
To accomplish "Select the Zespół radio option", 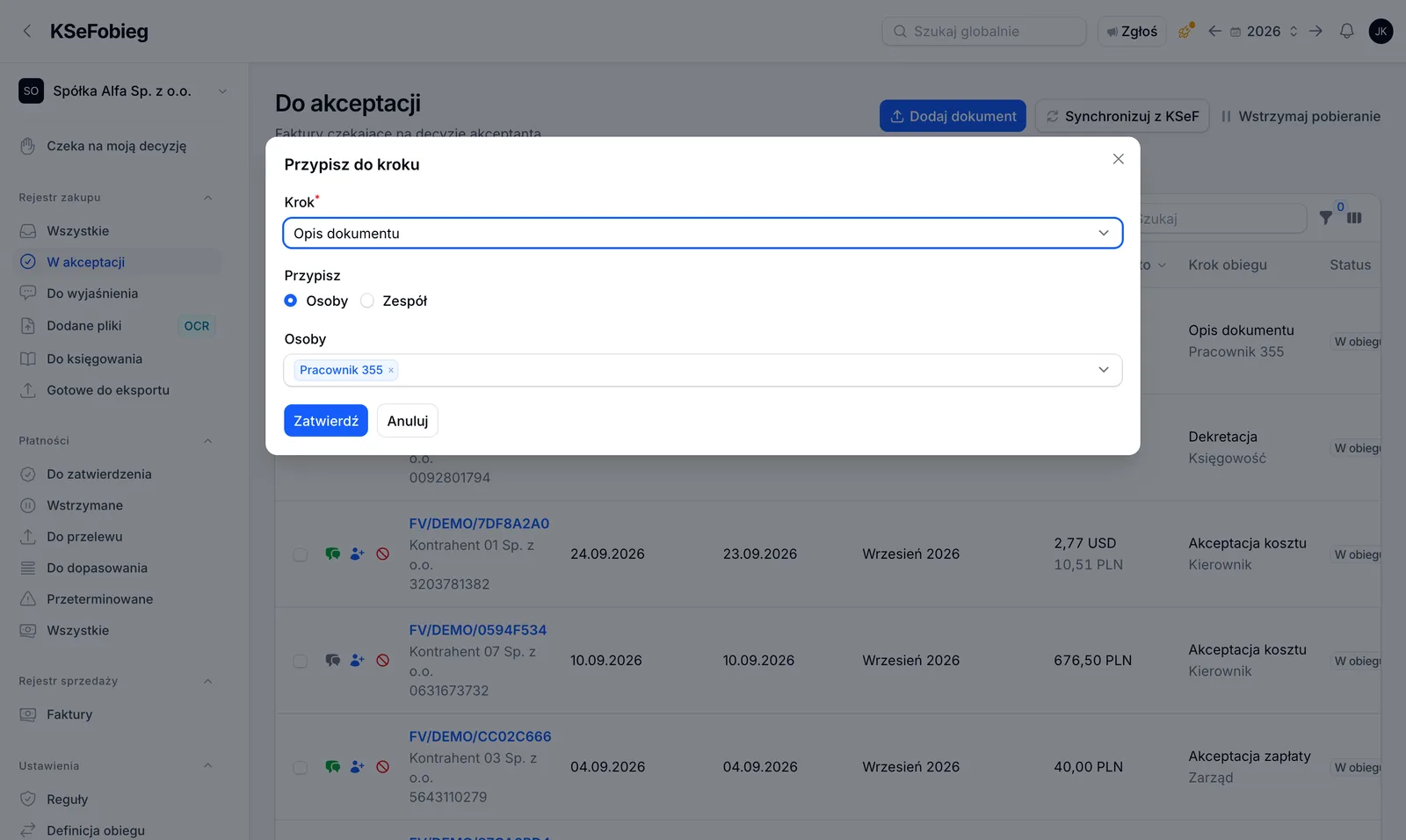I will click(367, 301).
